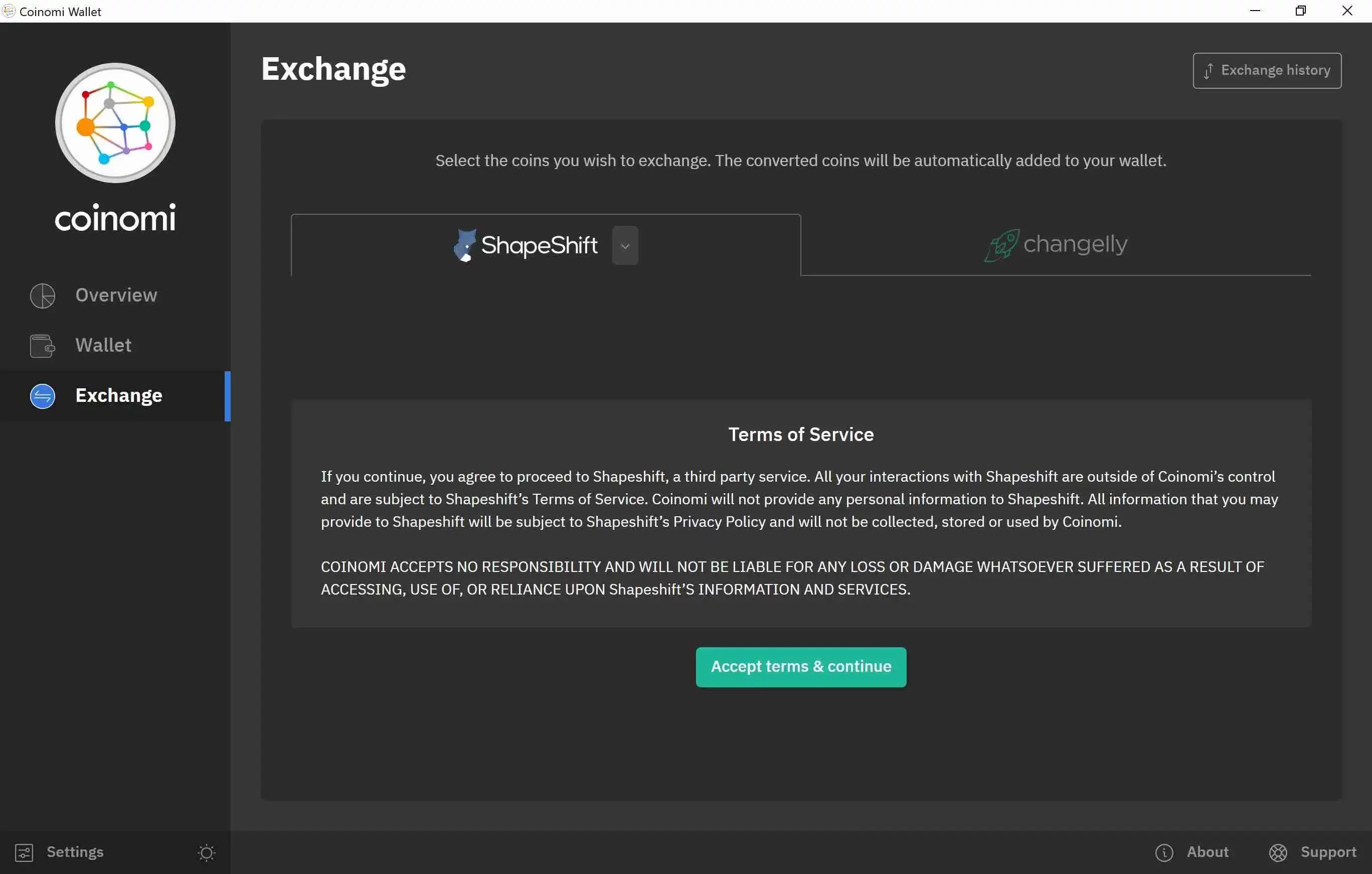
Task: Click the Changelly rocket logo
Action: pos(1001,245)
